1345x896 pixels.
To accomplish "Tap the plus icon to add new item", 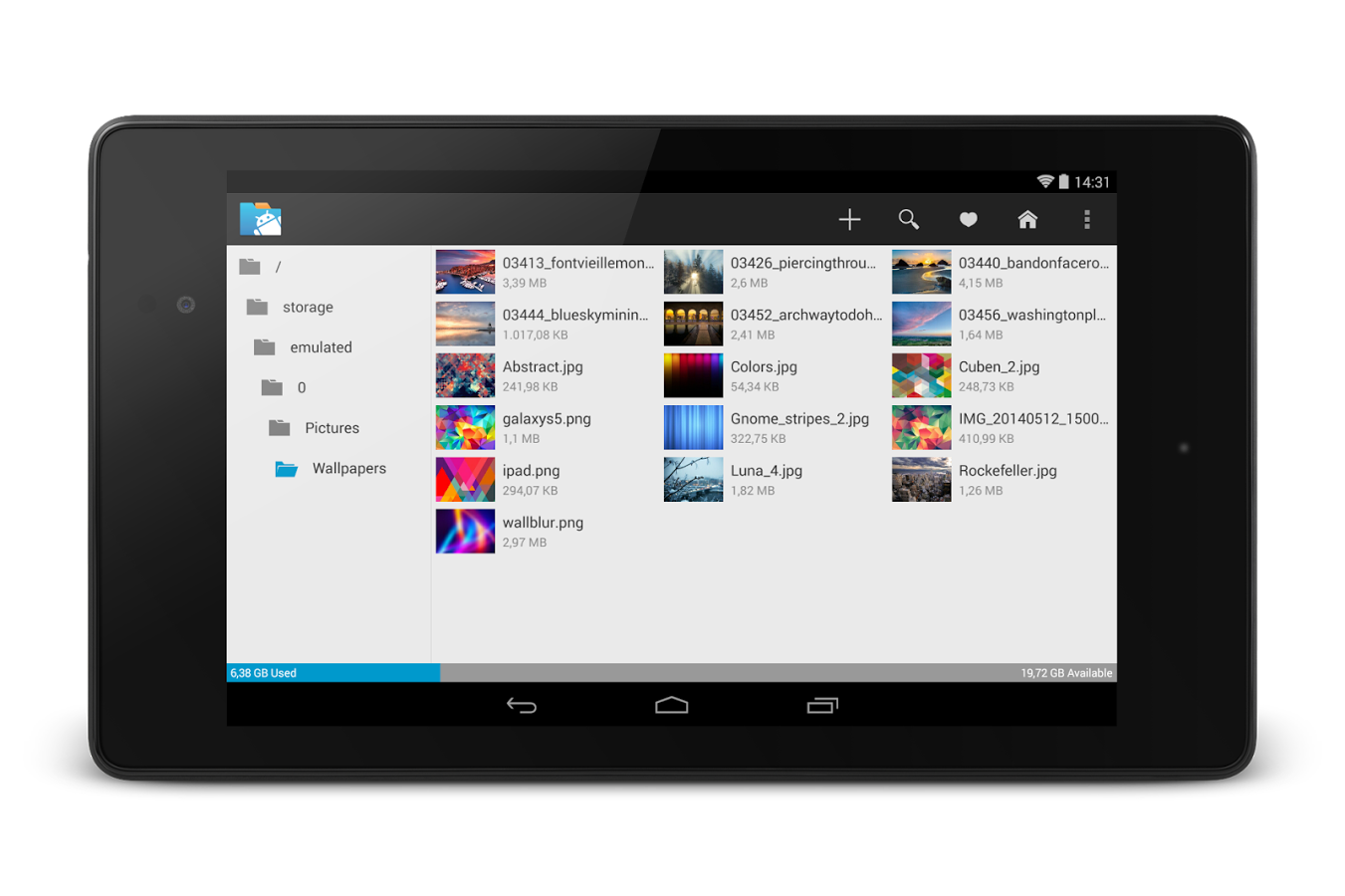I will [849, 220].
